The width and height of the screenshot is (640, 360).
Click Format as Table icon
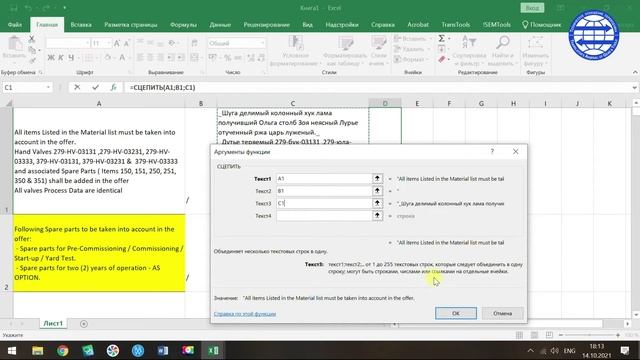click(345, 42)
